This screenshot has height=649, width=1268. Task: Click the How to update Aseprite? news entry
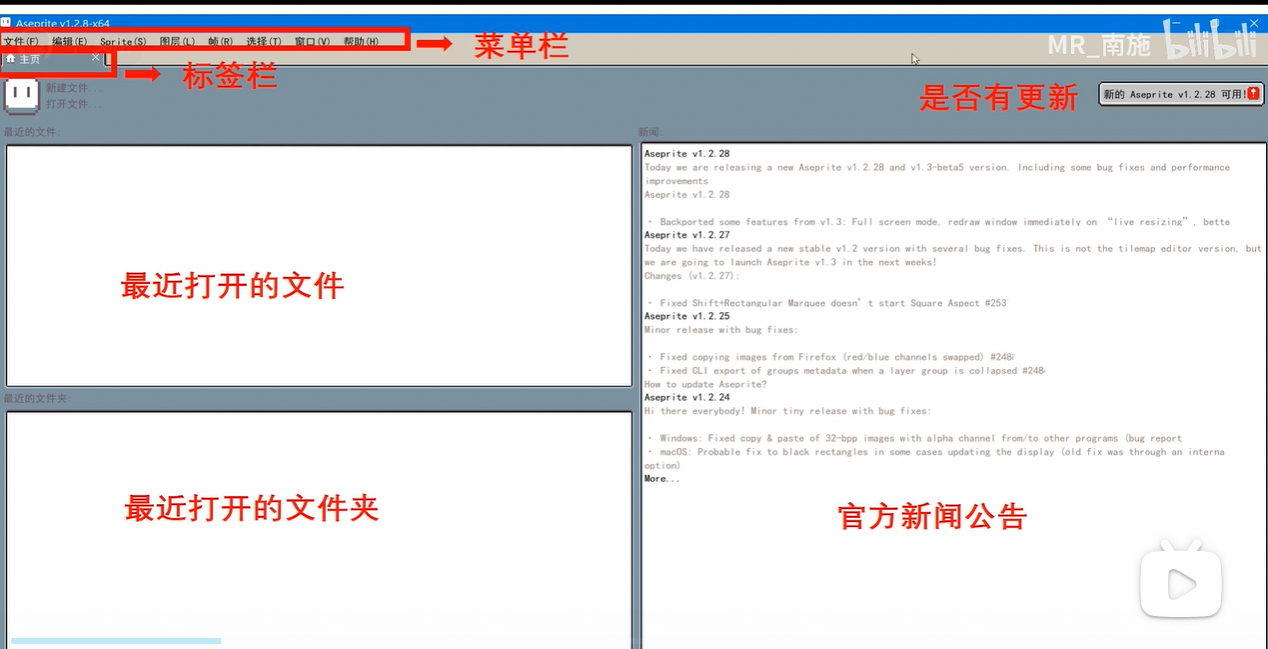(706, 384)
